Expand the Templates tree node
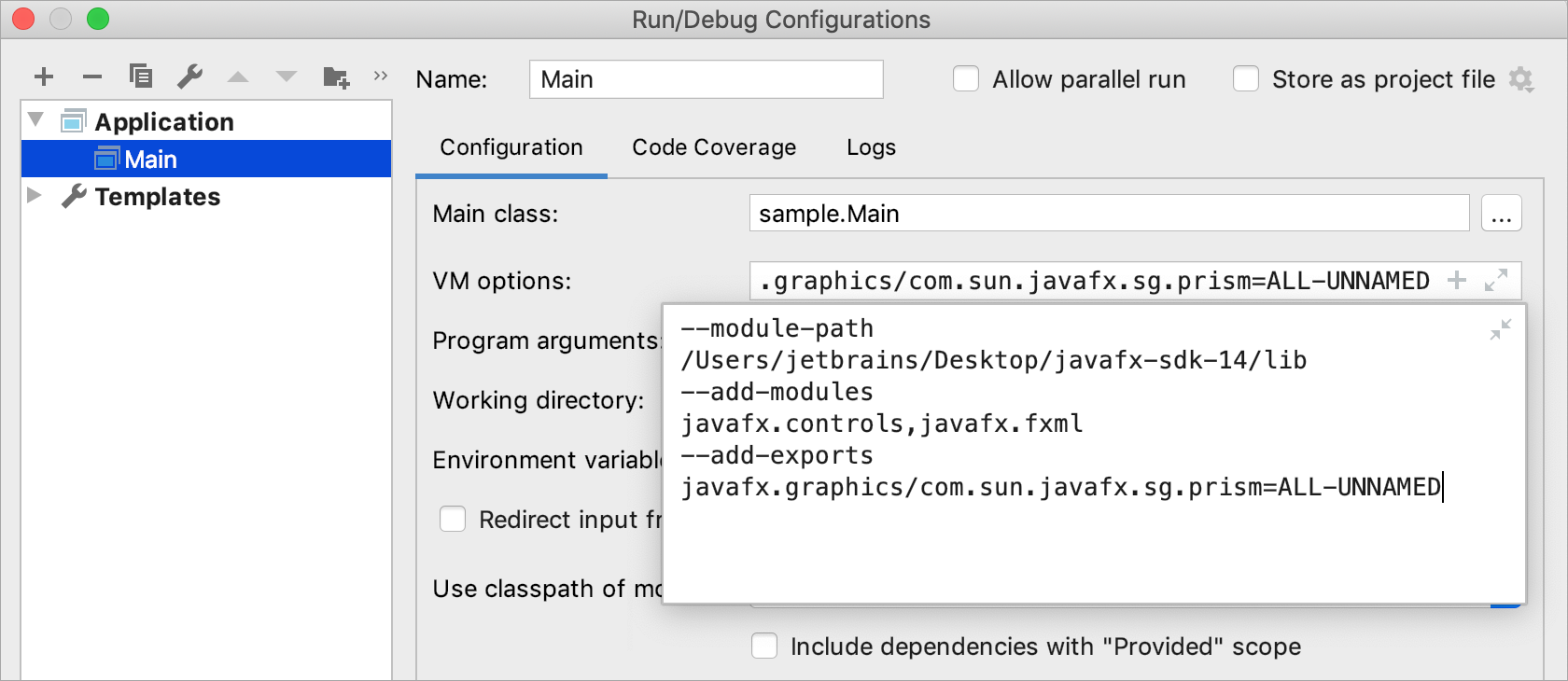Screen dimensions: 1568x681 [35, 195]
